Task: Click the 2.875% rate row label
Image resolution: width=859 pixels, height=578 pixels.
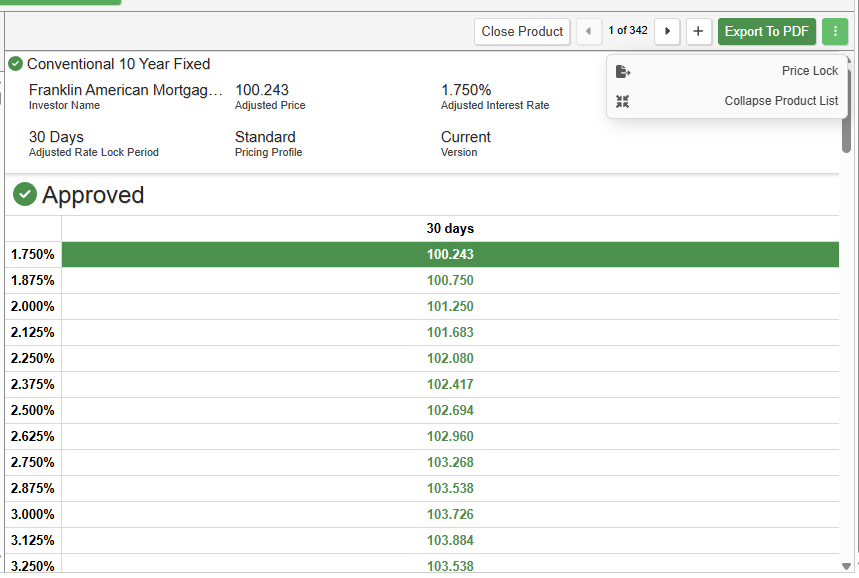Action: click(x=32, y=489)
